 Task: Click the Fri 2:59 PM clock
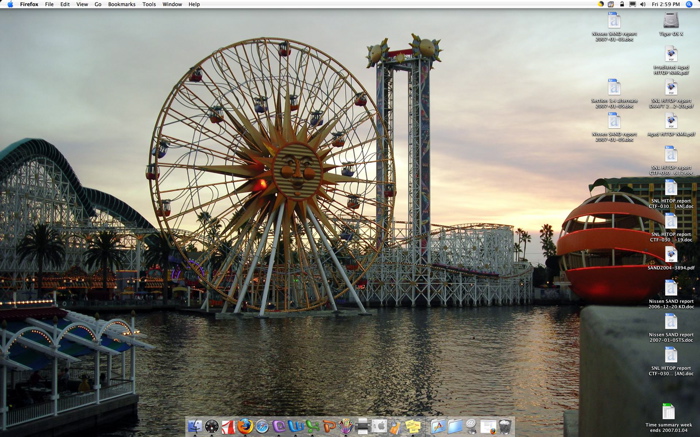pyautogui.click(x=666, y=4)
